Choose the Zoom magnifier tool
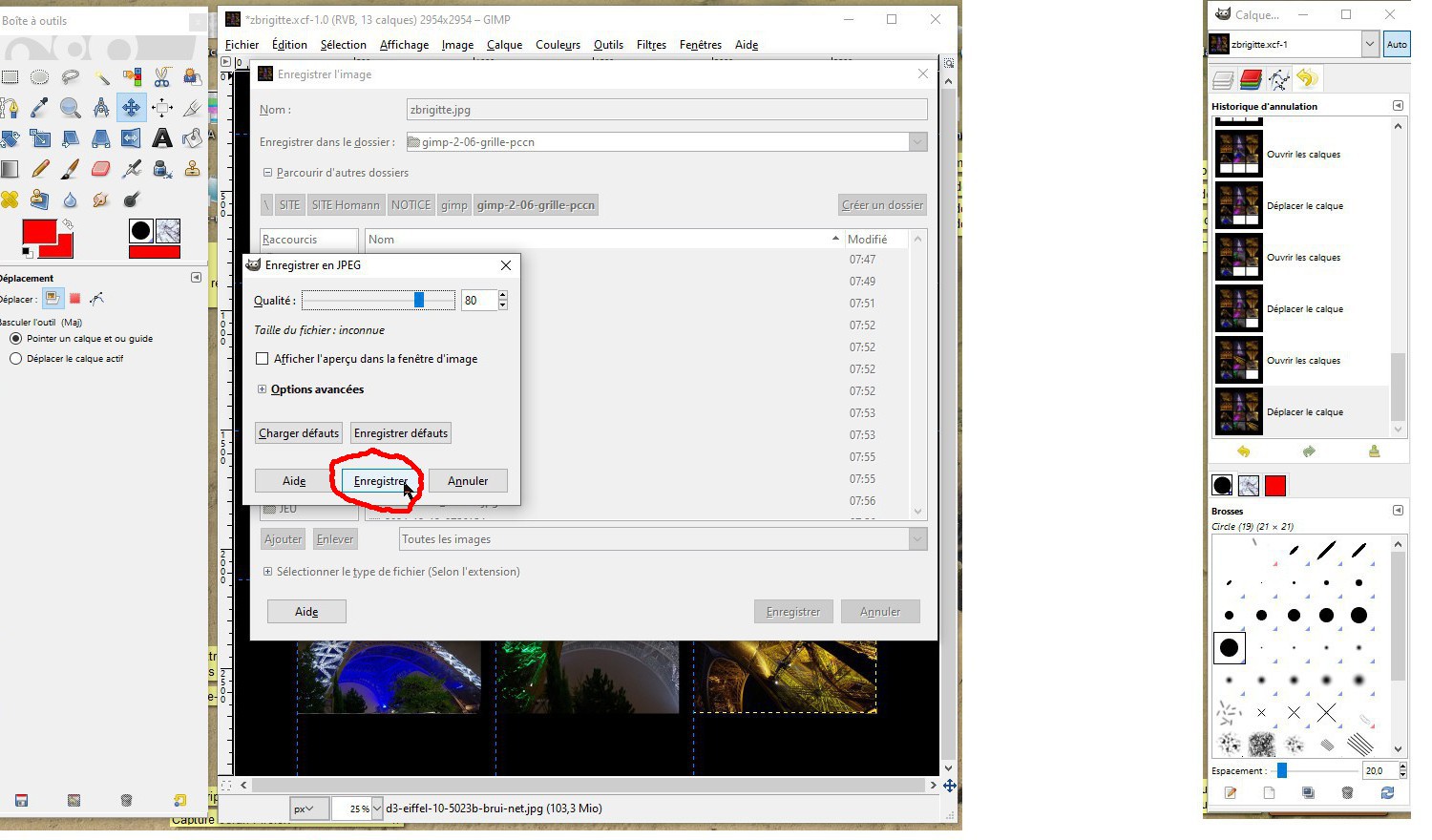Viewport: 1432px width, 840px height. (x=71, y=108)
